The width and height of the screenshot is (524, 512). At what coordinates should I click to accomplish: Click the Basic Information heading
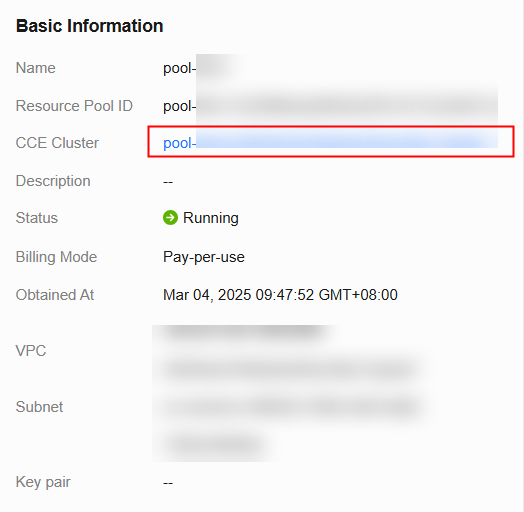[x=90, y=26]
